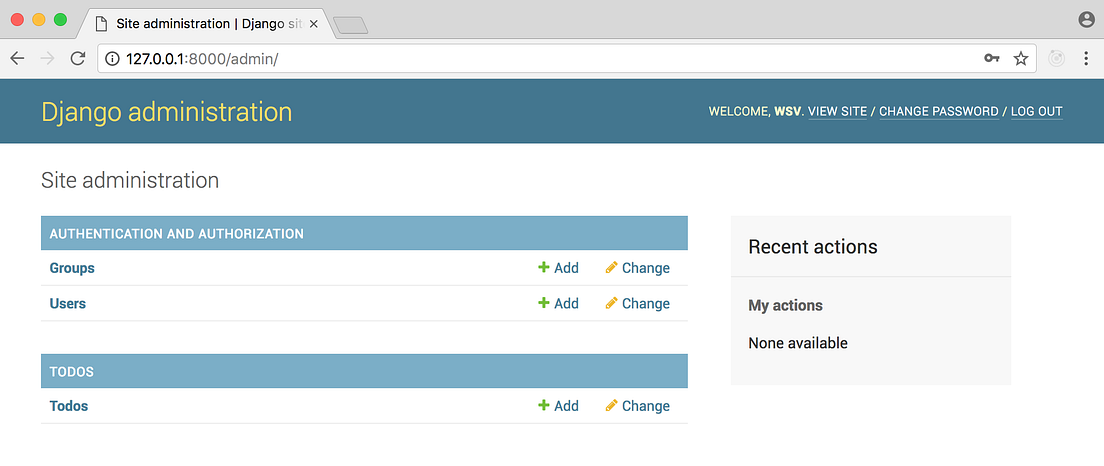The height and width of the screenshot is (466, 1104).
Task: Open the Users model link
Action: click(x=68, y=303)
